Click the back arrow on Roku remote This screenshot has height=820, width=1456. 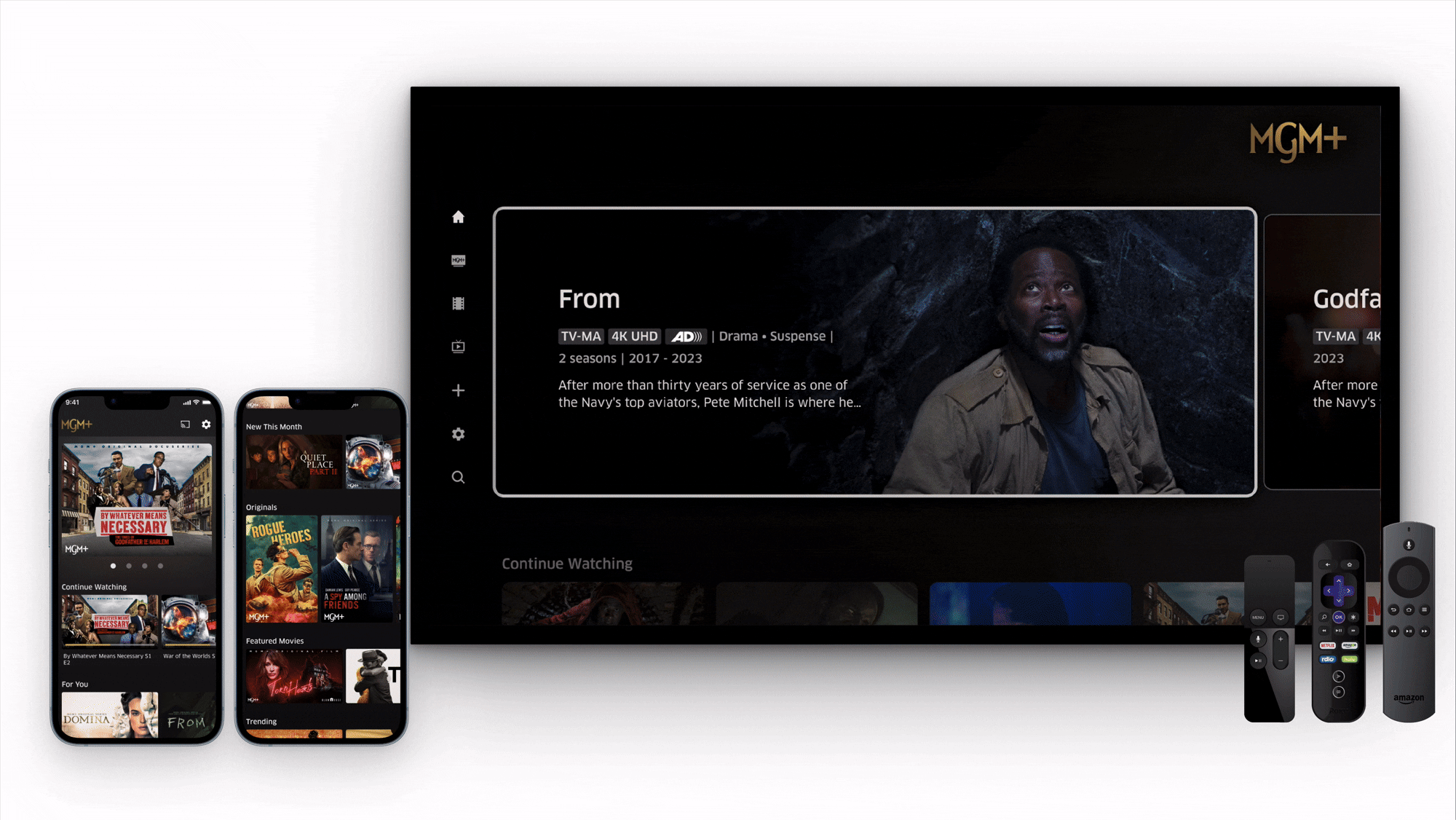click(1328, 564)
